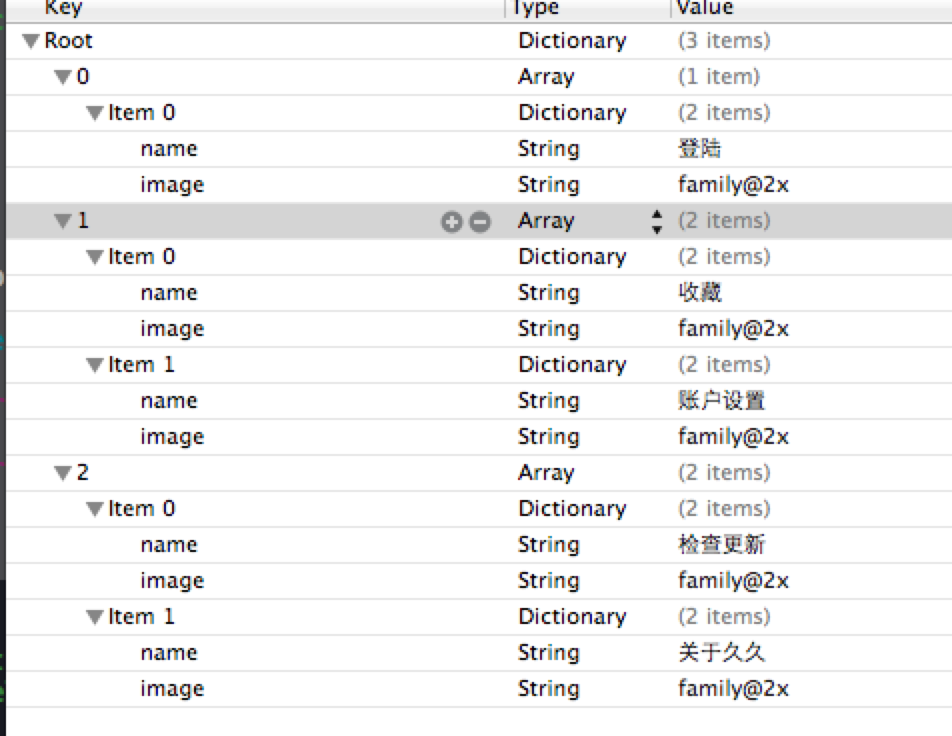
Task: Select family@2x value under 关于久久
Action: tap(733, 689)
